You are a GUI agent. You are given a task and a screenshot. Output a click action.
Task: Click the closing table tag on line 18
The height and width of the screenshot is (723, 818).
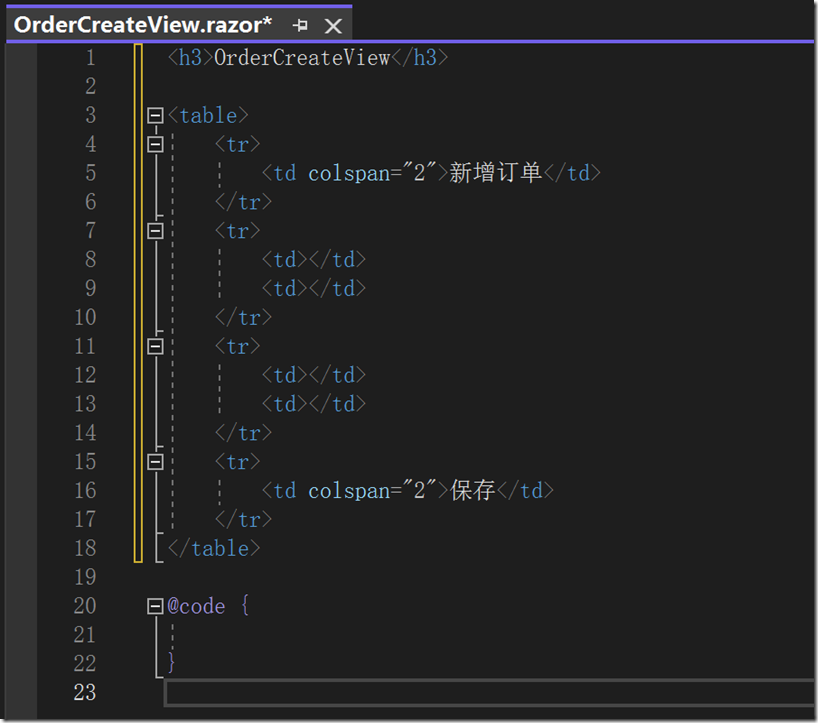pyautogui.click(x=214, y=548)
